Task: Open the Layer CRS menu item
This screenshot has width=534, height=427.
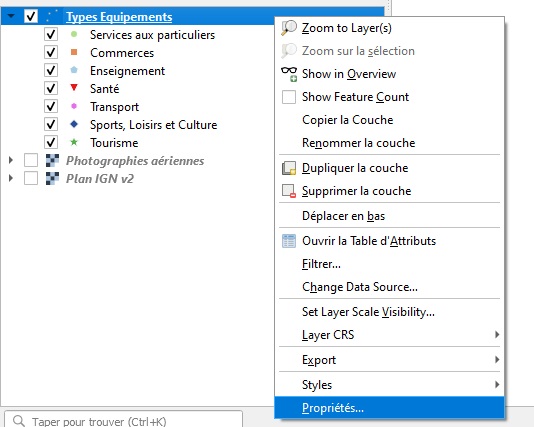Action: coord(389,335)
